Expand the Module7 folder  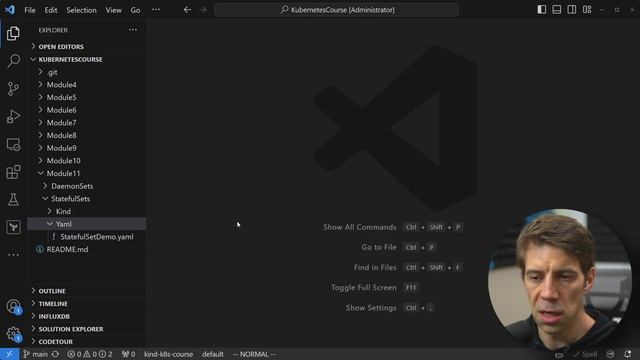tap(87, 123)
